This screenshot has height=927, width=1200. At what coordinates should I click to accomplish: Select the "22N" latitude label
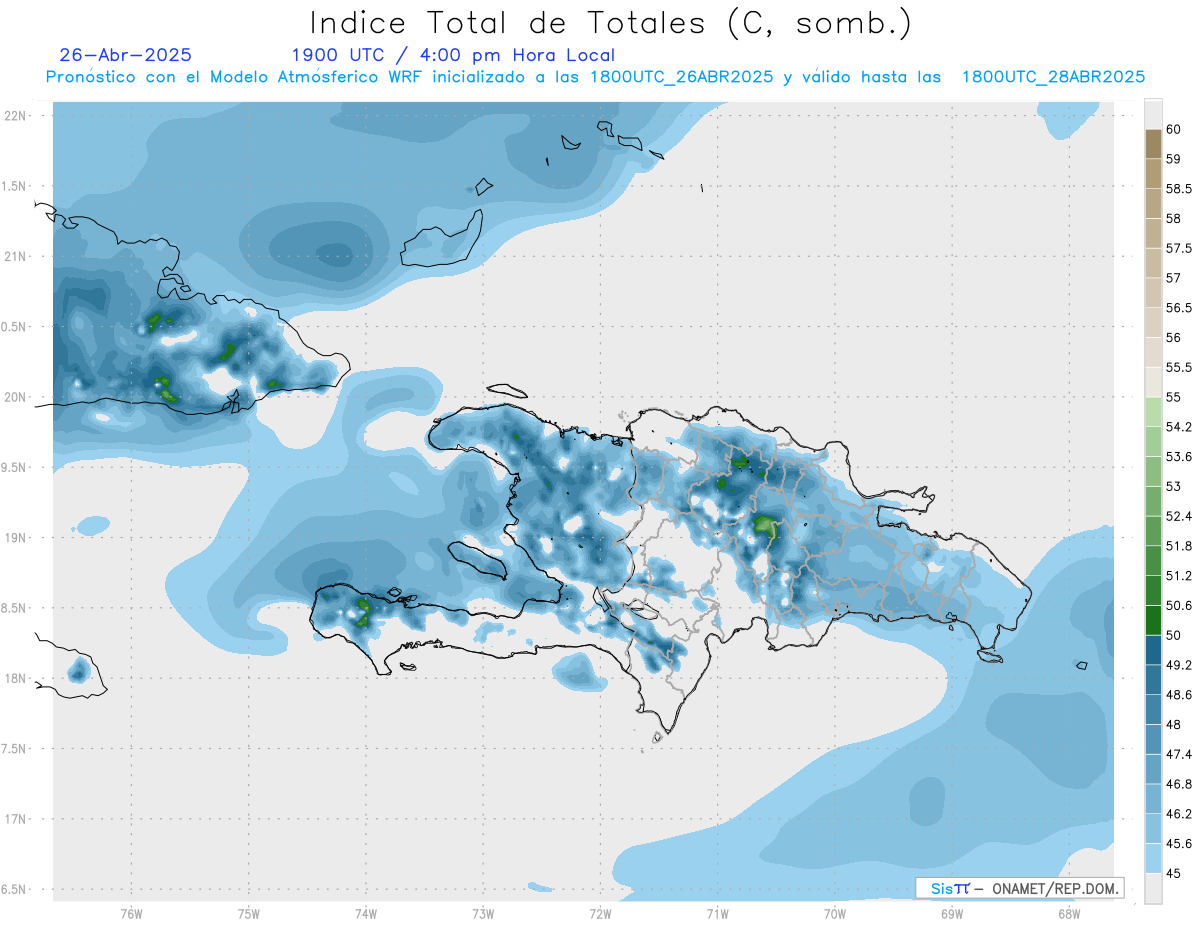pyautogui.click(x=16, y=115)
